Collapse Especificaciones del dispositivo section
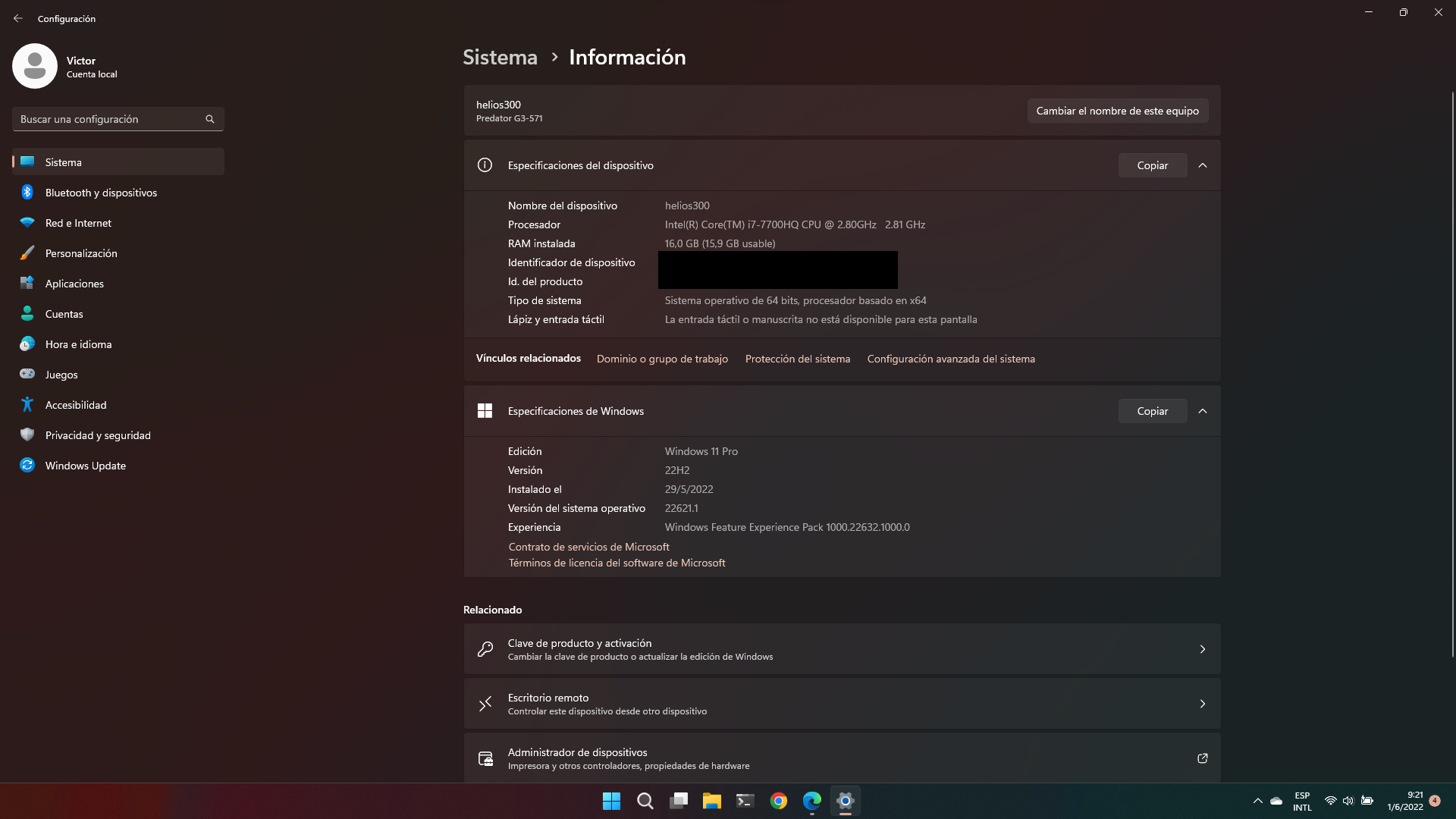Image resolution: width=1456 pixels, height=819 pixels. pyautogui.click(x=1203, y=165)
